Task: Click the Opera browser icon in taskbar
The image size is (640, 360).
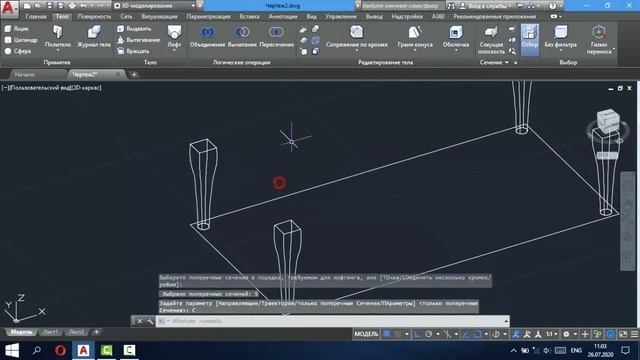Action: (x=60, y=350)
